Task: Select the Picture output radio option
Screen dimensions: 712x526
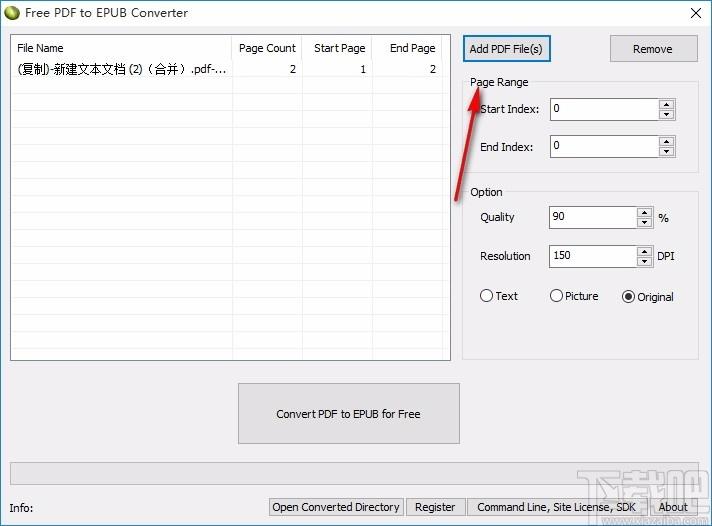Action: [x=574, y=296]
